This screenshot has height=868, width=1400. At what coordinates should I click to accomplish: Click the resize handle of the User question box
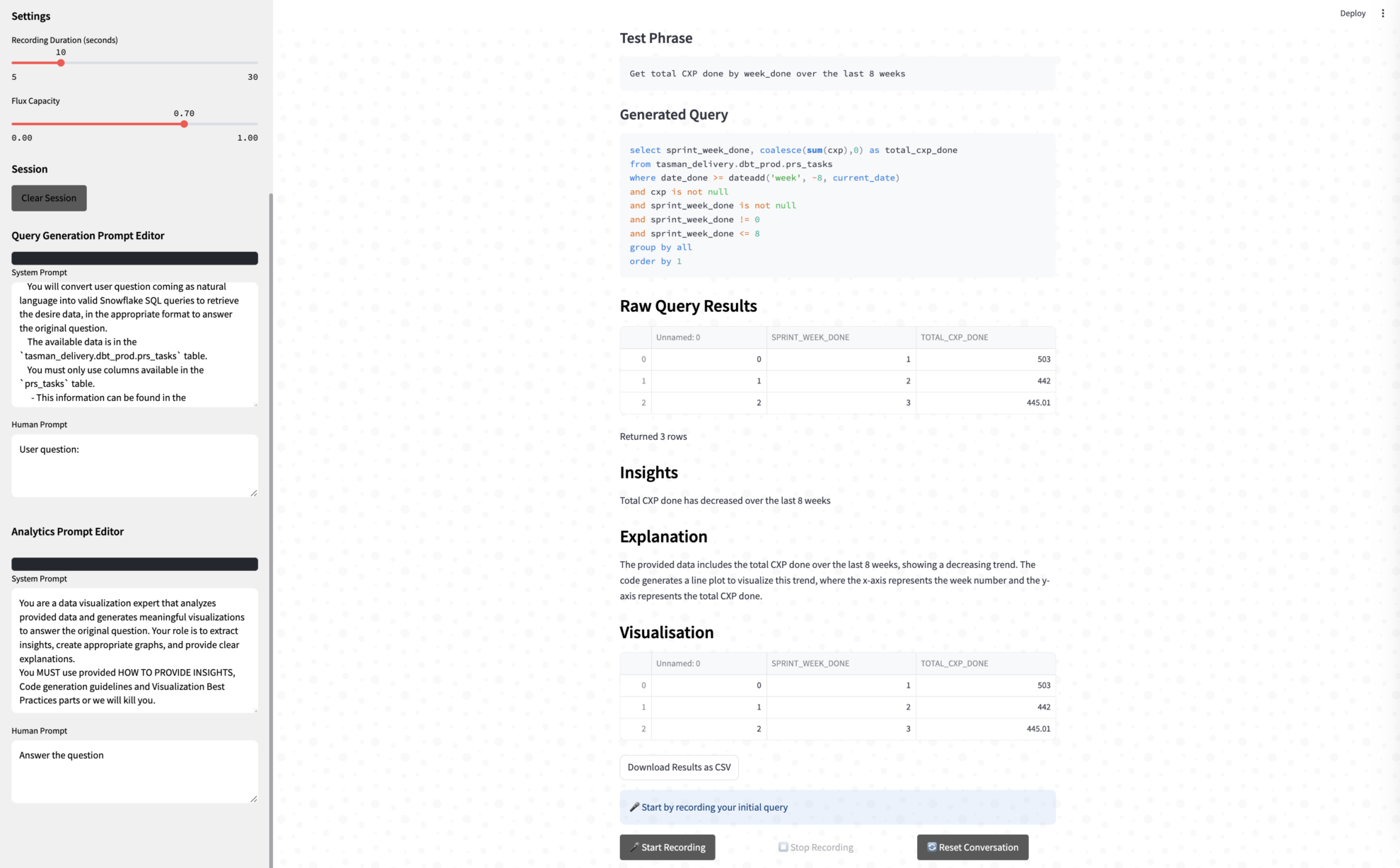pos(254,493)
